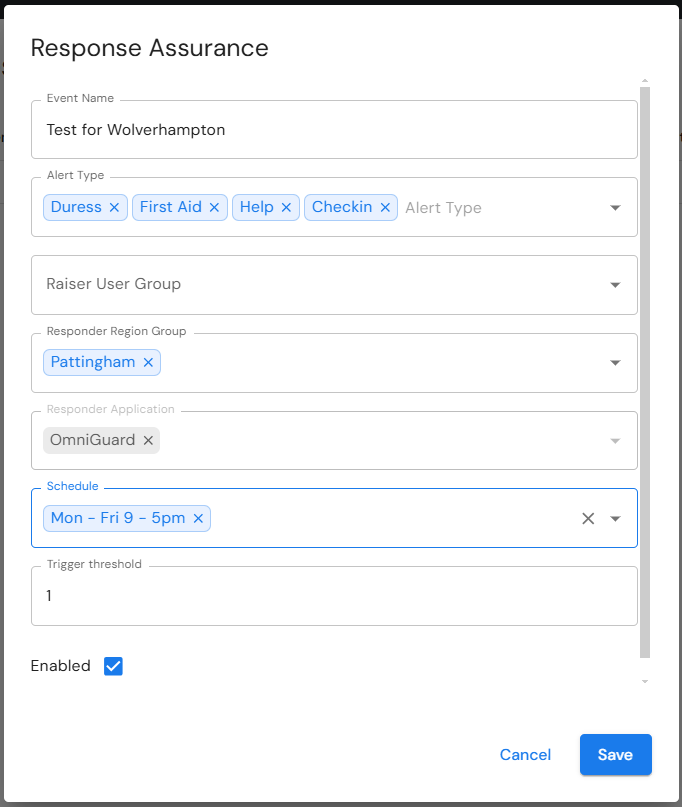Open the Alert Type dropdown arrow
Image resolution: width=682 pixels, height=807 pixels.
pos(615,208)
